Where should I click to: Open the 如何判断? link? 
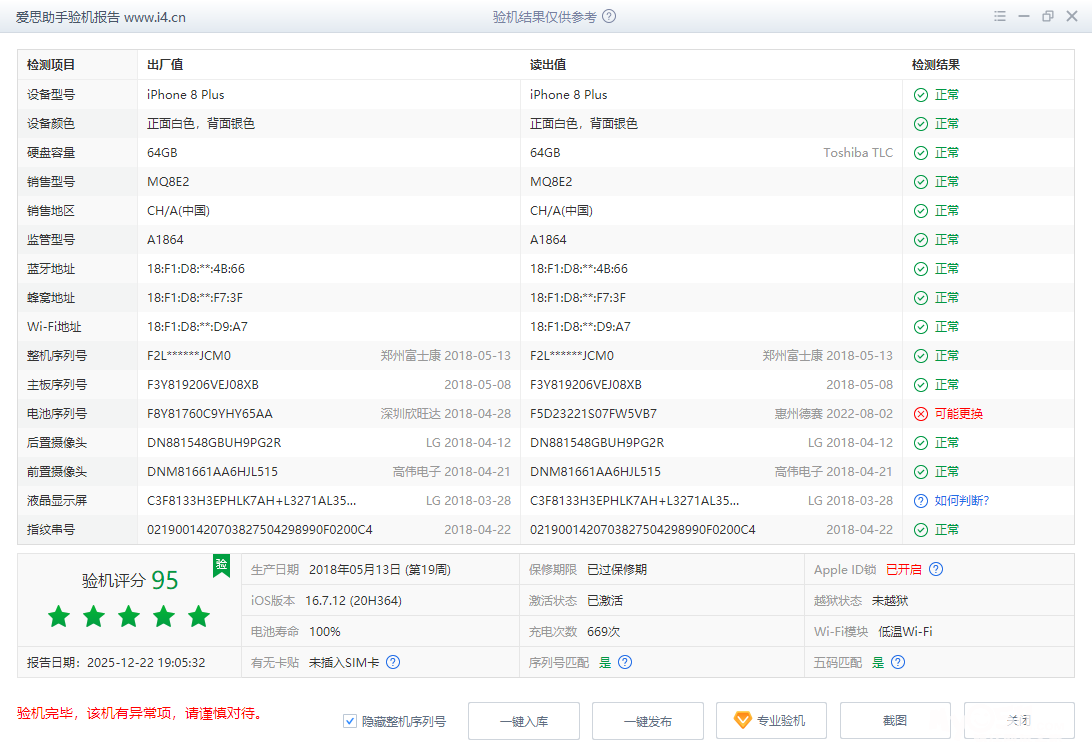point(962,501)
